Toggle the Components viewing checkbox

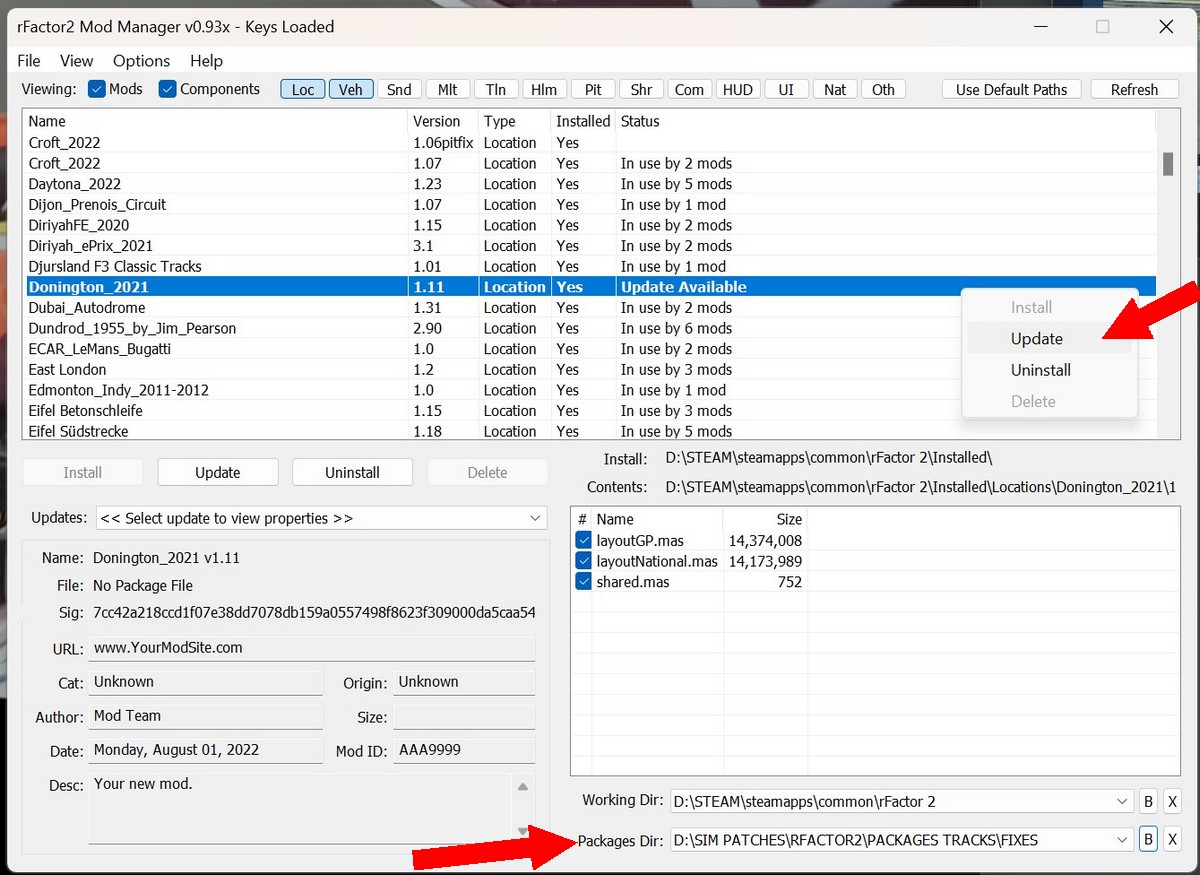point(168,89)
